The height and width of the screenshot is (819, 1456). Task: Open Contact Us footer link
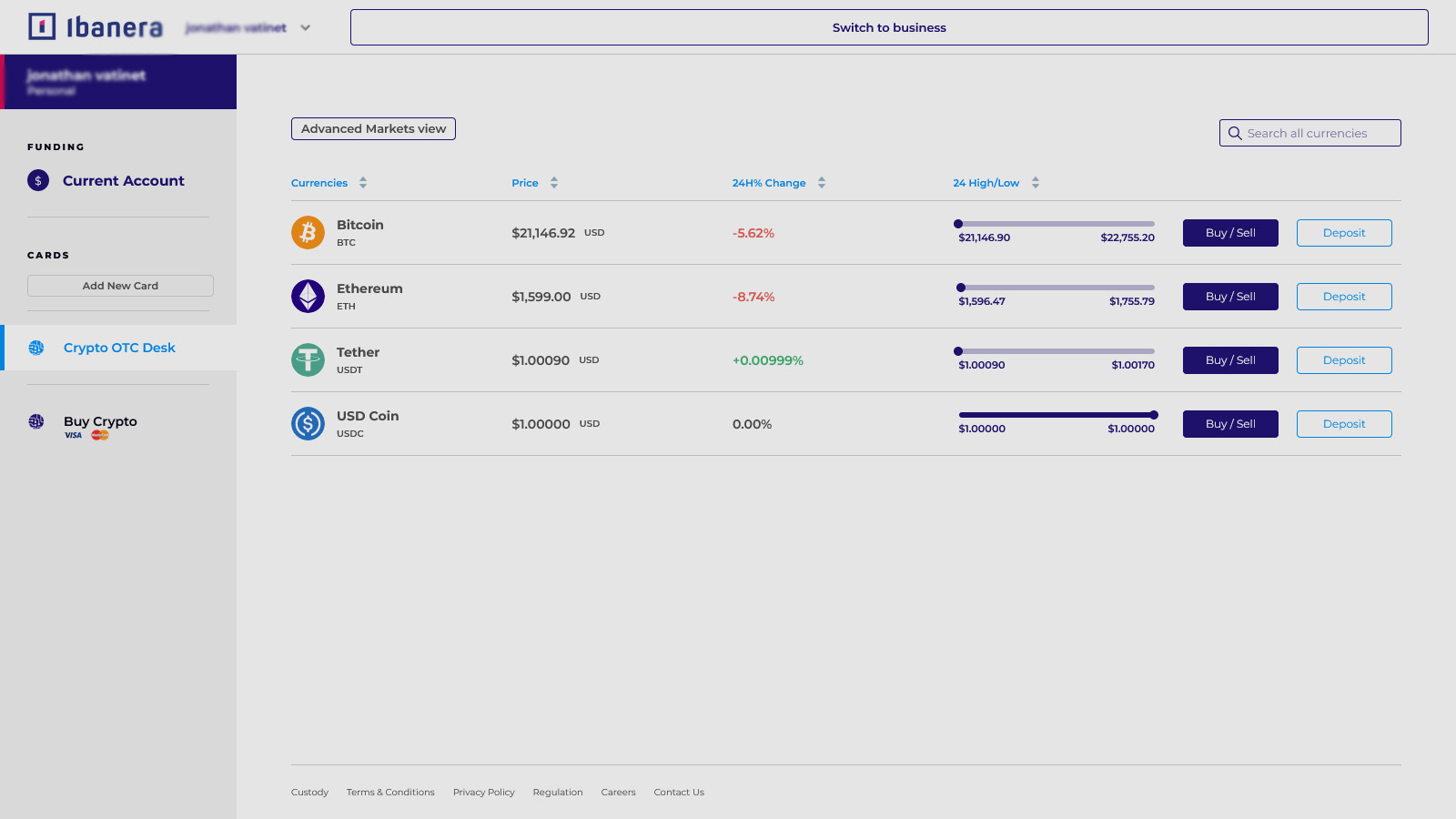pyautogui.click(x=679, y=793)
